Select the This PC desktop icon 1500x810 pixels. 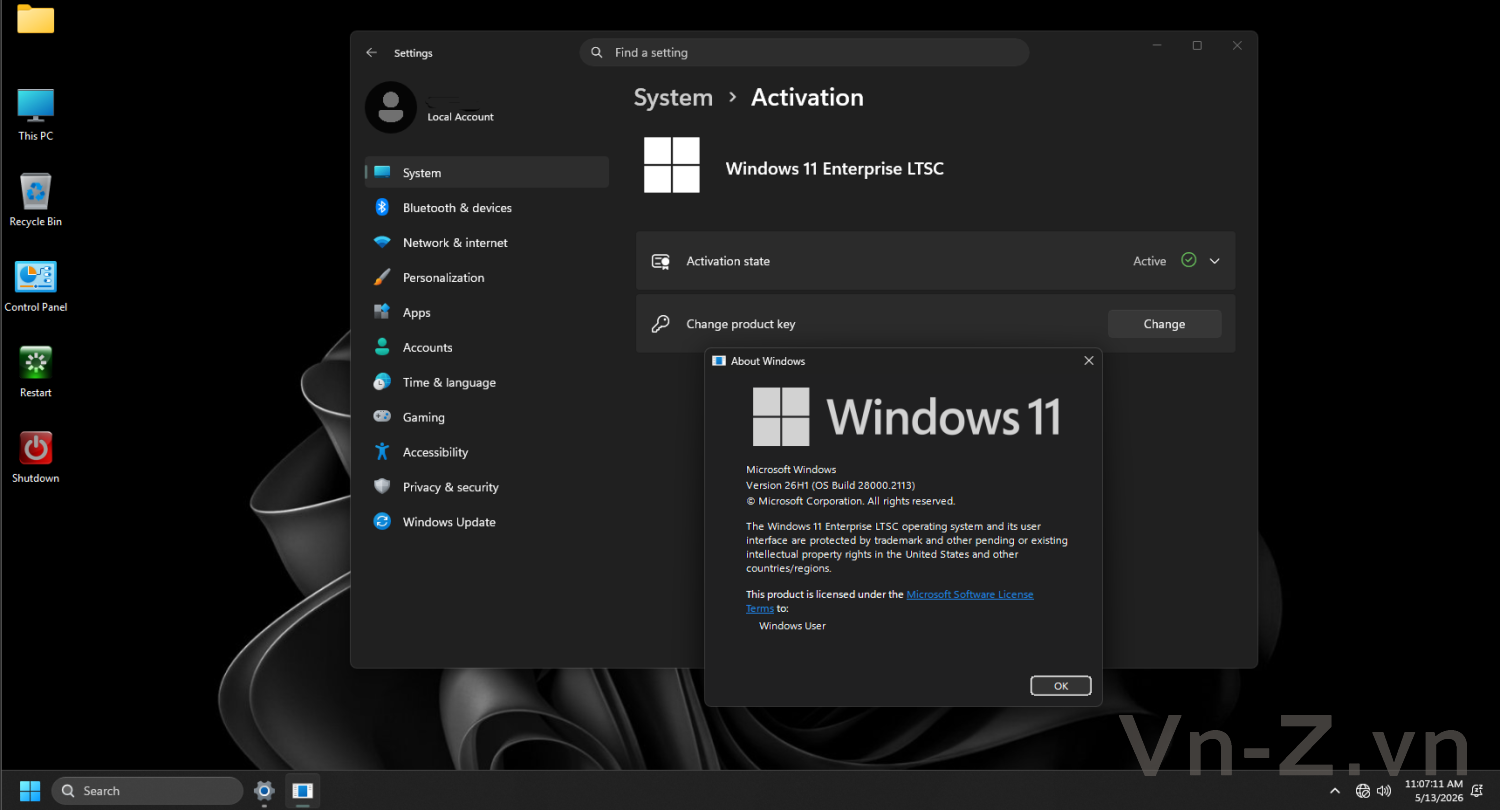36,114
